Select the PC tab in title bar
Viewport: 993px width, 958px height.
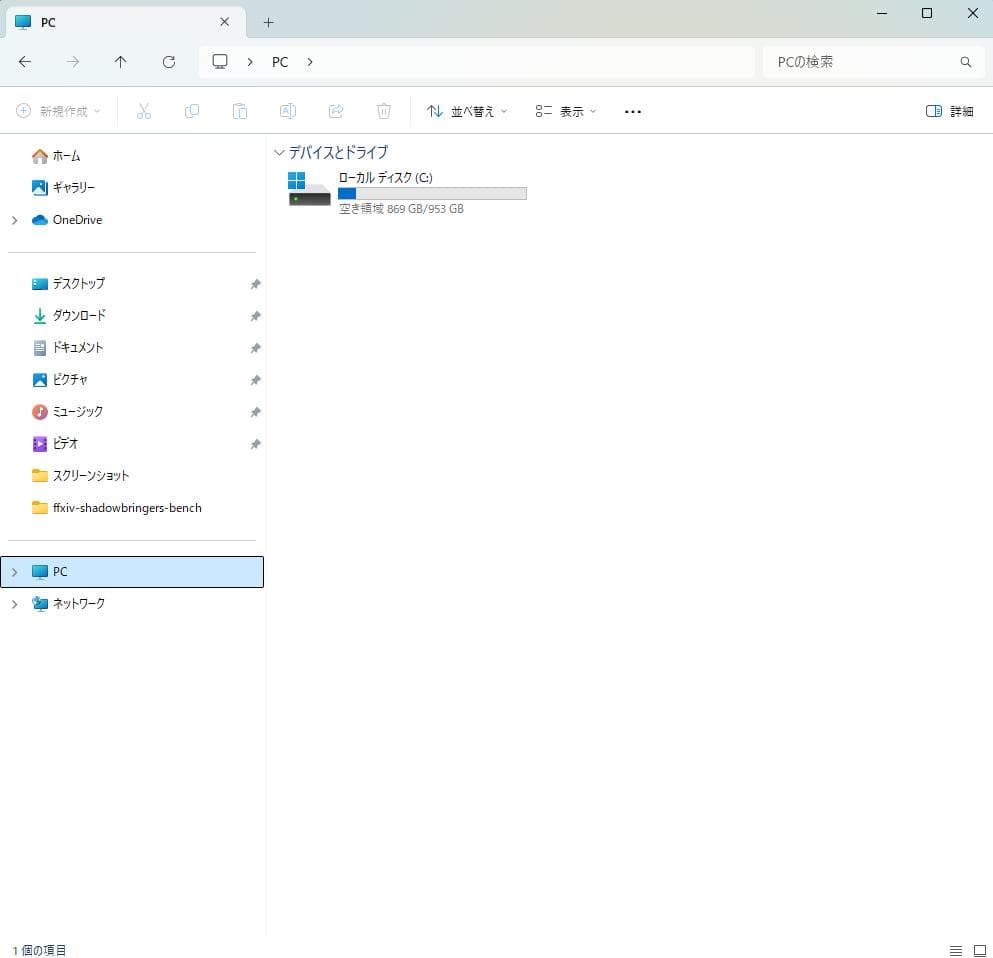pos(110,22)
